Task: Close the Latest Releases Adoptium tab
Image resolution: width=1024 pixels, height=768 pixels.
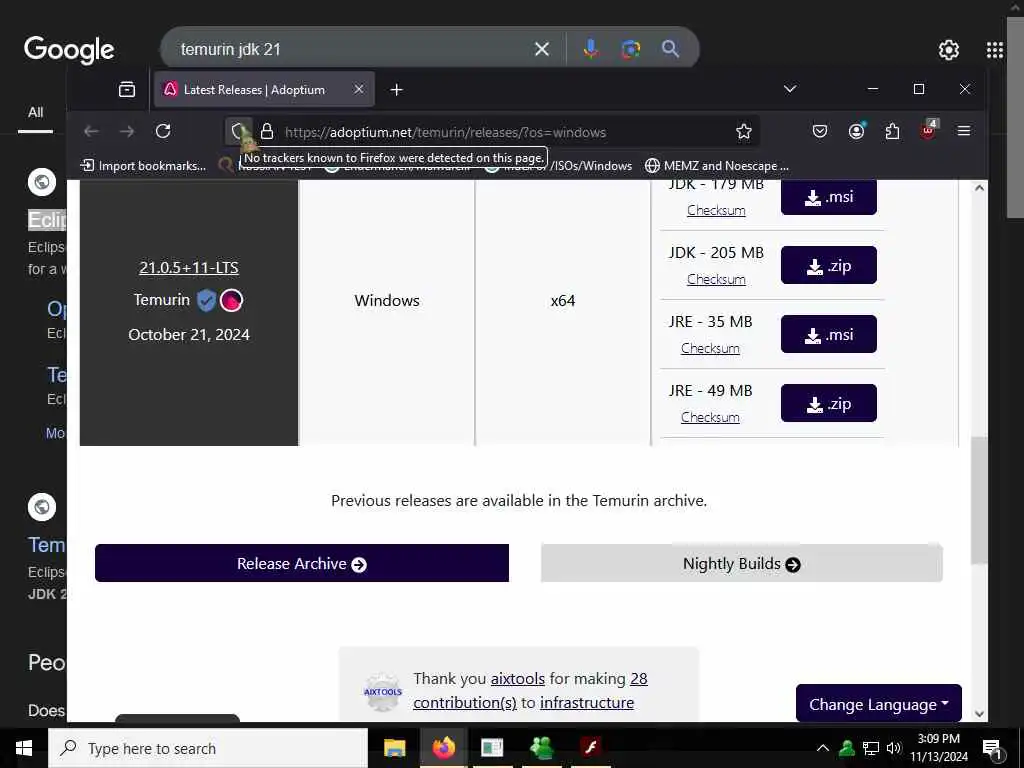Action: click(x=359, y=89)
